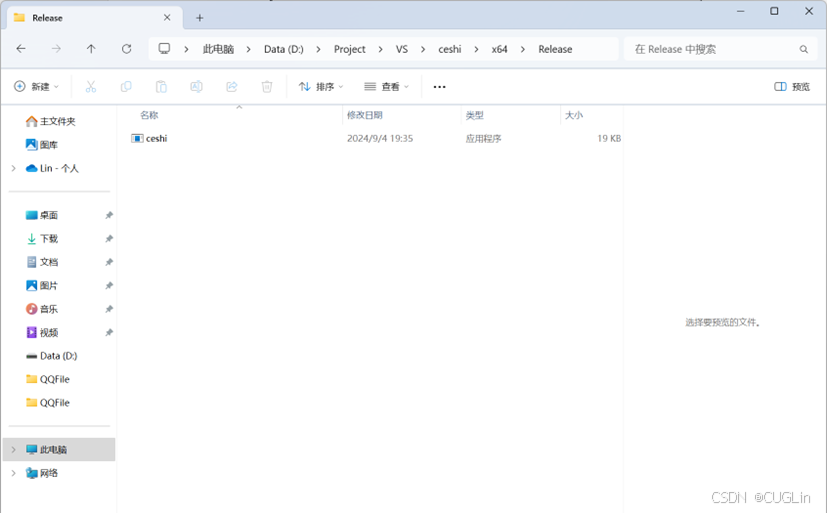Expand the 此电脑 tree node

tap(14, 450)
